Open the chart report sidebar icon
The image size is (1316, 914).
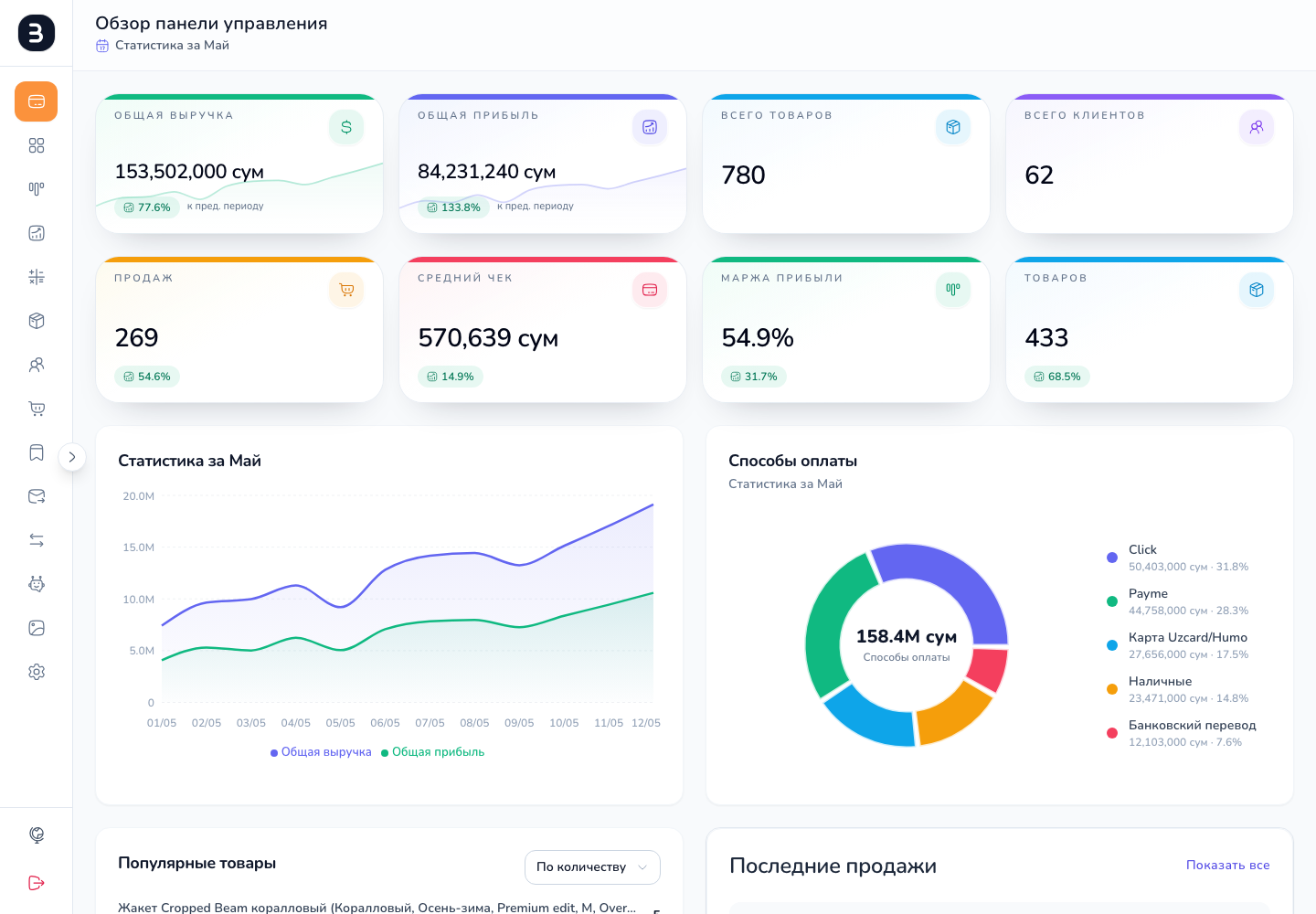pyautogui.click(x=37, y=233)
